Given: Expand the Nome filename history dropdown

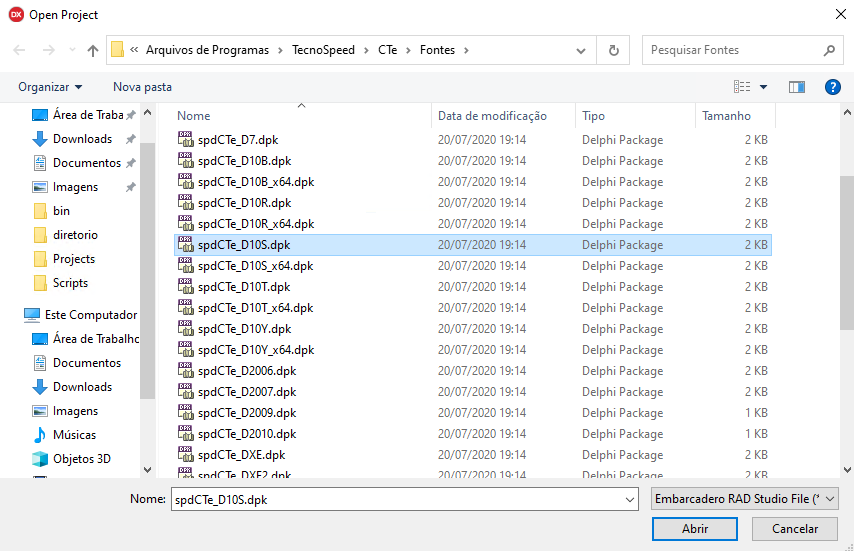Looking at the screenshot, I should [x=630, y=499].
